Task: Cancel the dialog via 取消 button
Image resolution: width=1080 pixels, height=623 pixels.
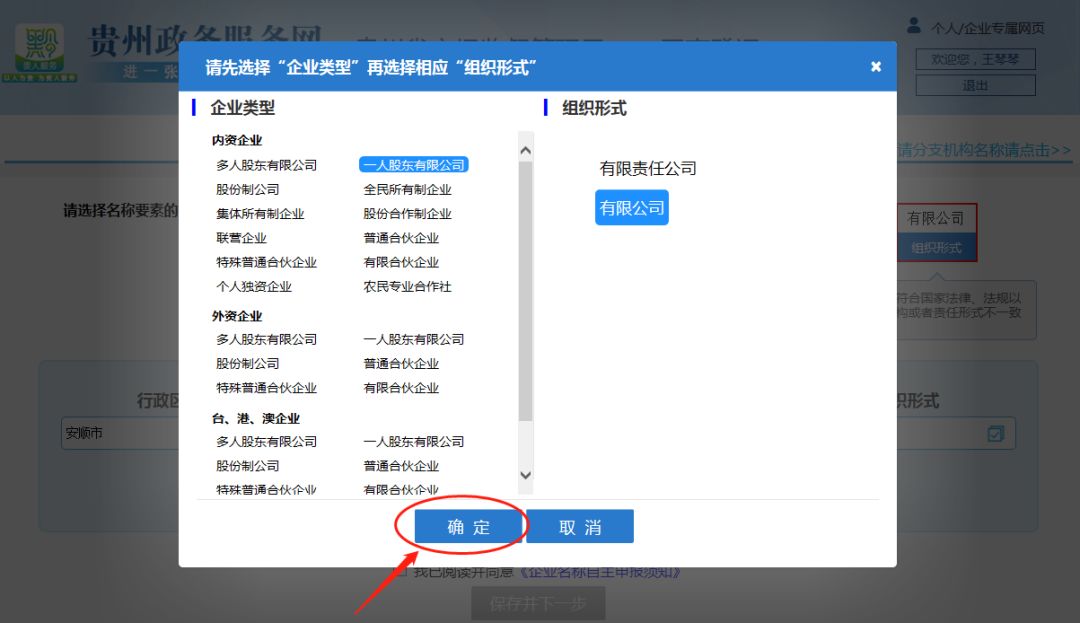Action: pos(580,526)
